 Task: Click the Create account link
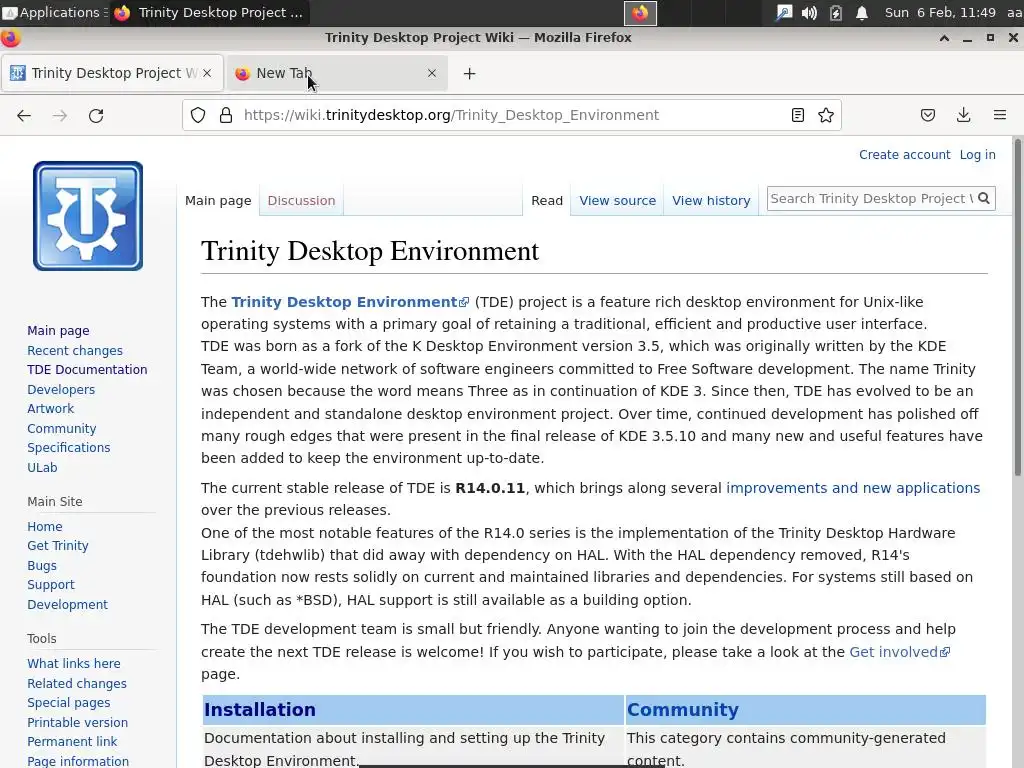(904, 155)
